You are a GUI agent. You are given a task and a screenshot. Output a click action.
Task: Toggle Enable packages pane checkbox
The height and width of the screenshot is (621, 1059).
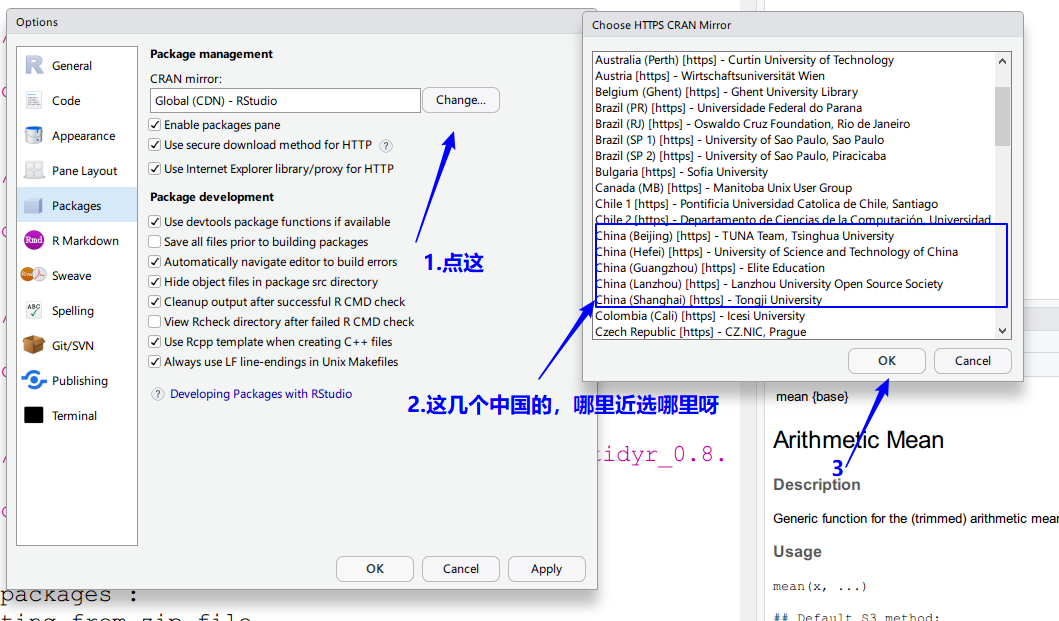[x=155, y=125]
